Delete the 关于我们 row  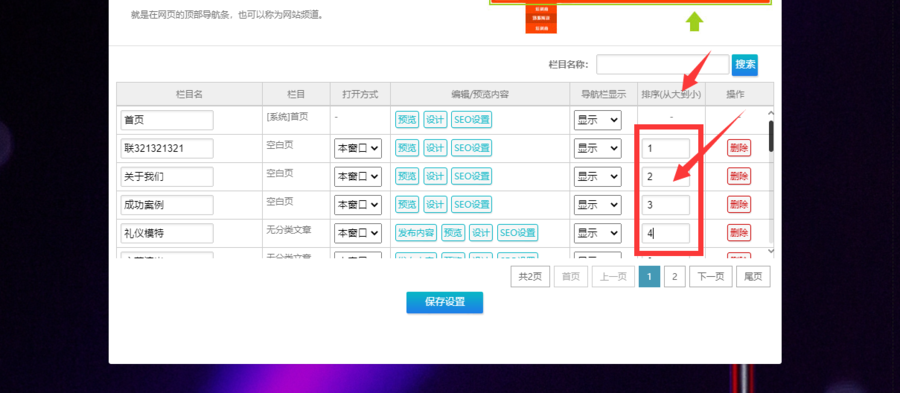[x=739, y=176]
